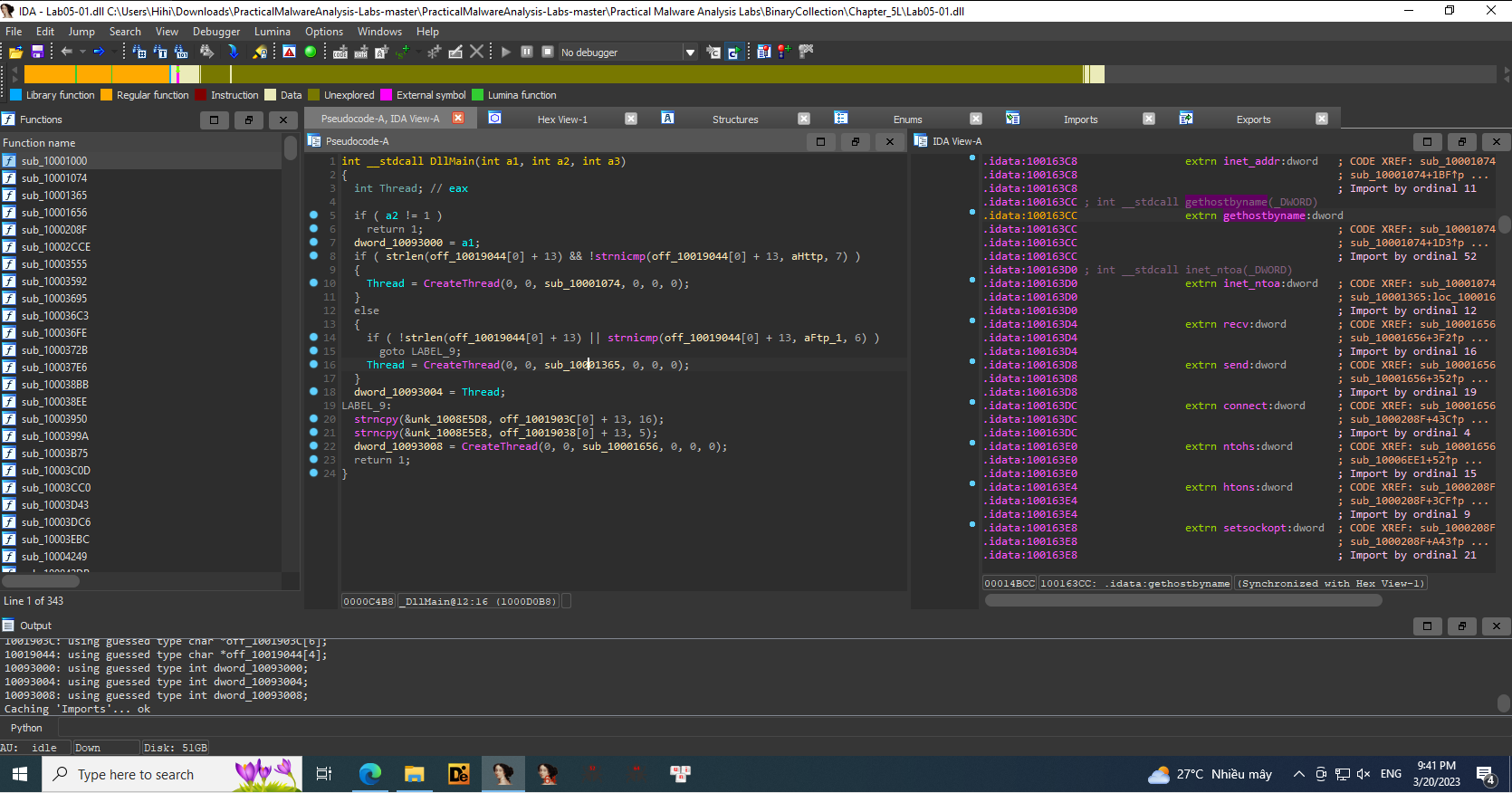Toggle breakpoint dot on pseudocode line 10
Screen dimensions: 1512x793
coord(313,283)
